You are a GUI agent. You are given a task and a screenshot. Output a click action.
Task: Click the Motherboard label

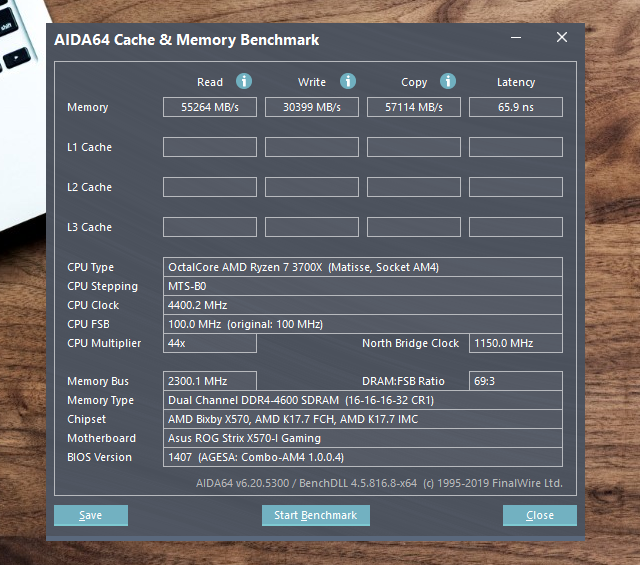[102, 438]
